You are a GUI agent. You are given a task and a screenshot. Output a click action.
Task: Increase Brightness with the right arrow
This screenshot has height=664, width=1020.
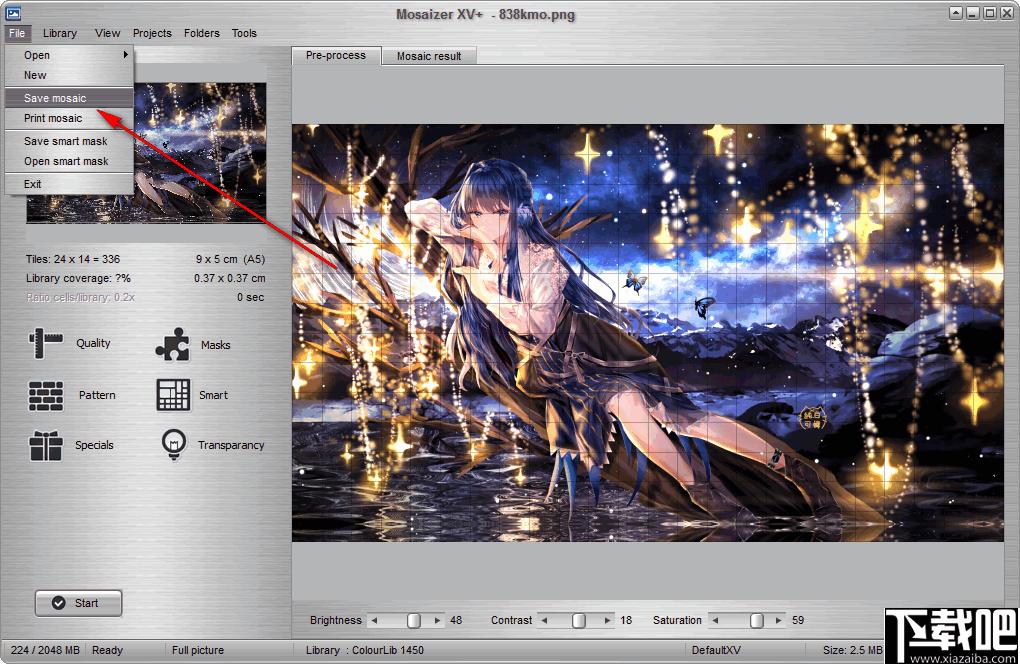click(x=438, y=620)
